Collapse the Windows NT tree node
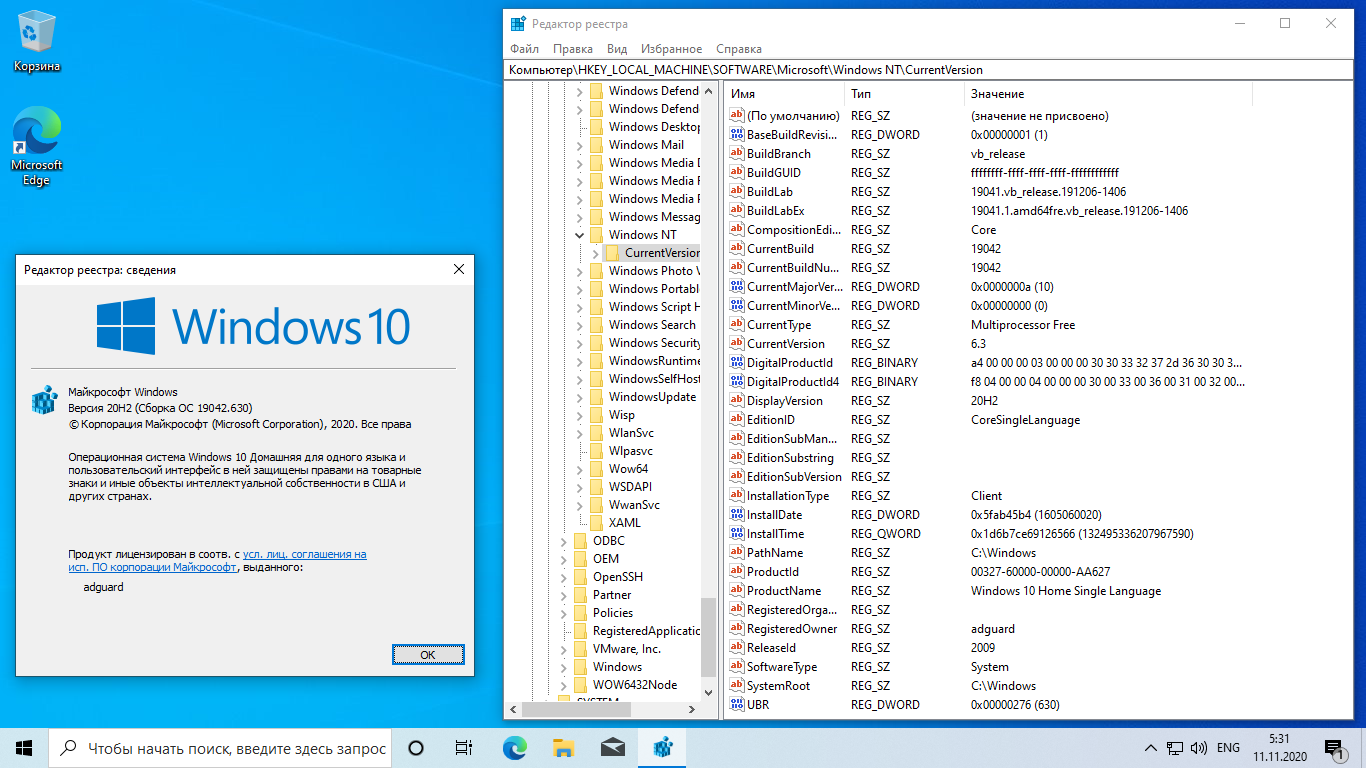 point(579,235)
